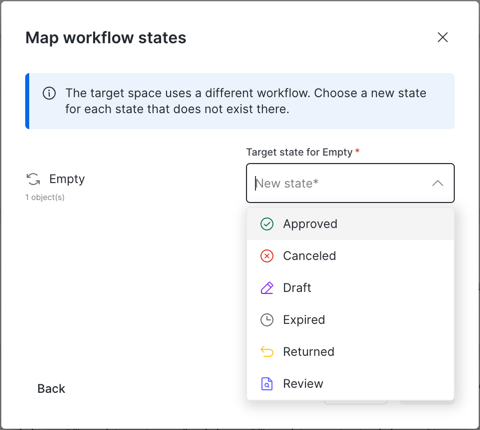Screen dimensions: 480x430
Task: Click the purple Draft pencil icon
Action: (x=267, y=288)
